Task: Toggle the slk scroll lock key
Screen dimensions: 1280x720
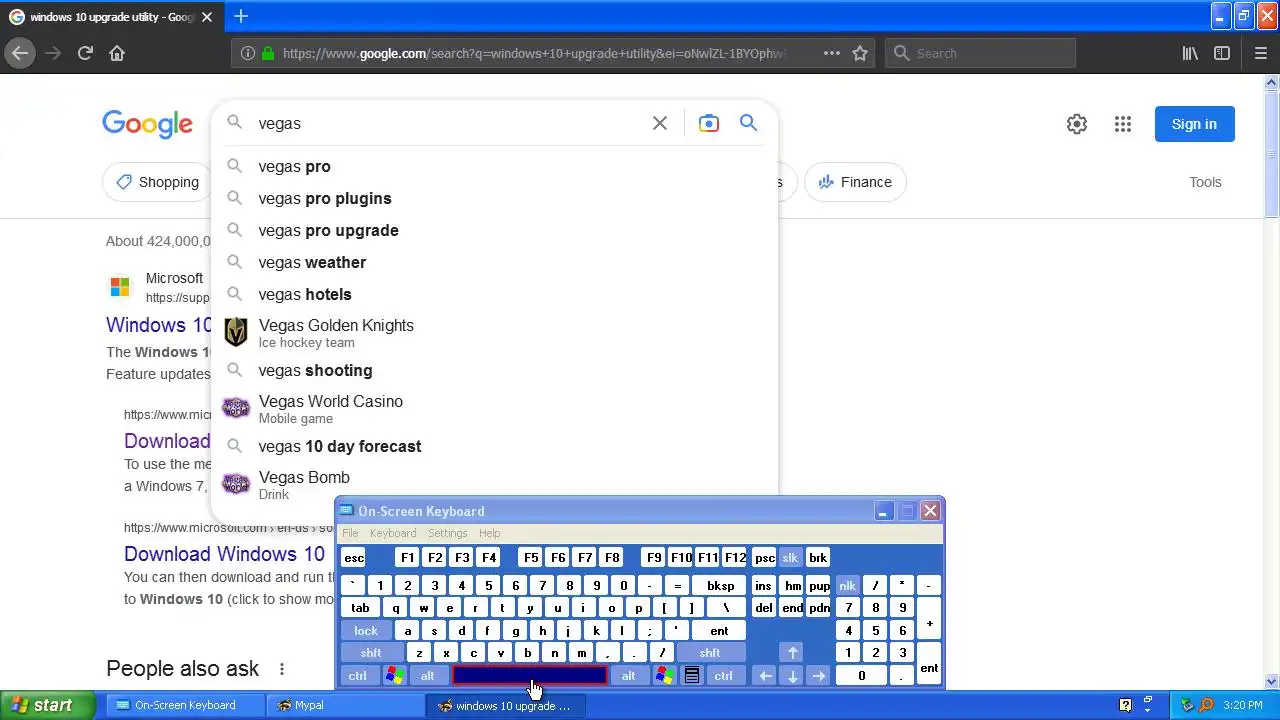Action: [790, 558]
